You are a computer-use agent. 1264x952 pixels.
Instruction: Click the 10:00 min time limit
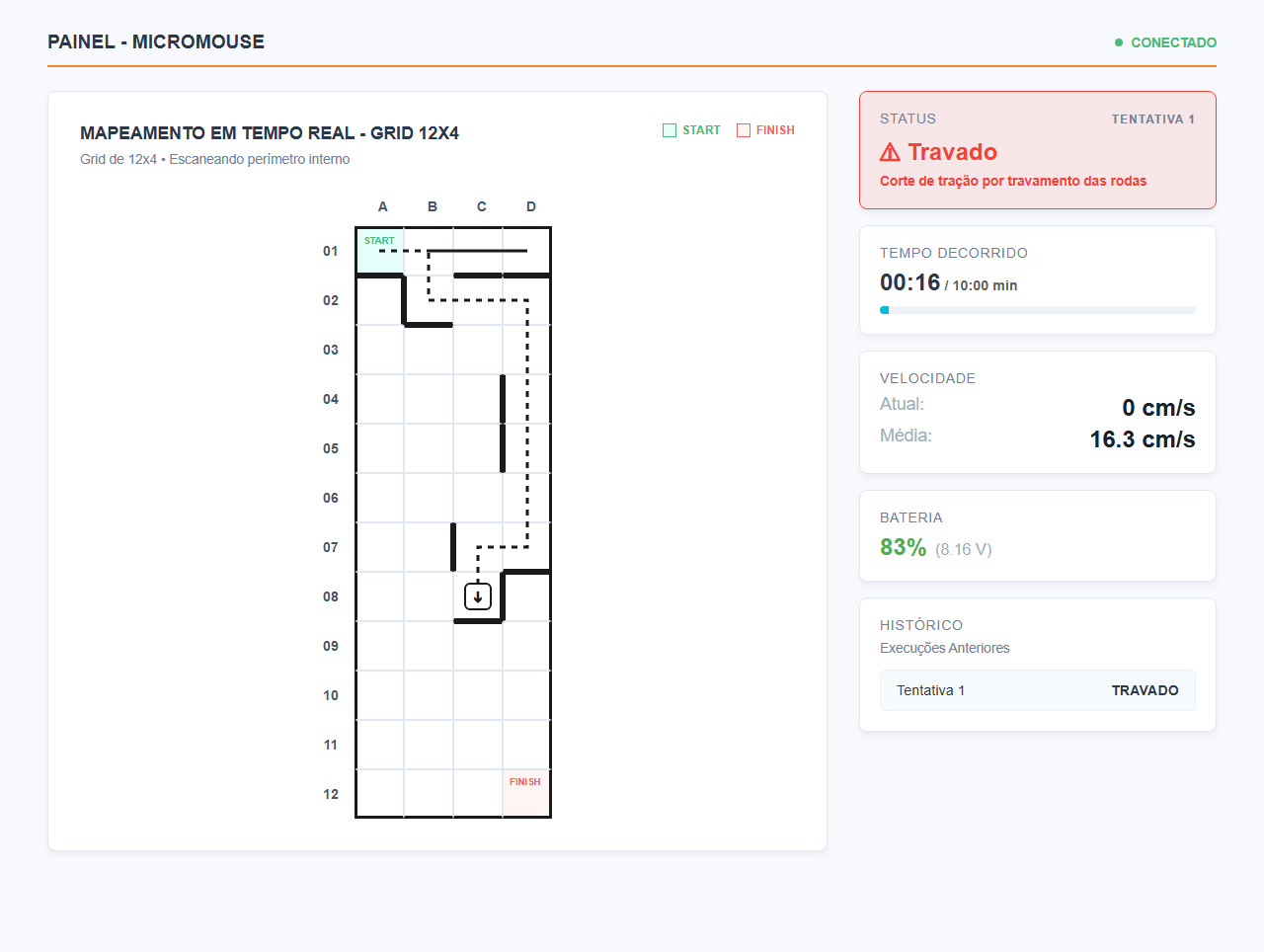pyautogui.click(x=985, y=285)
